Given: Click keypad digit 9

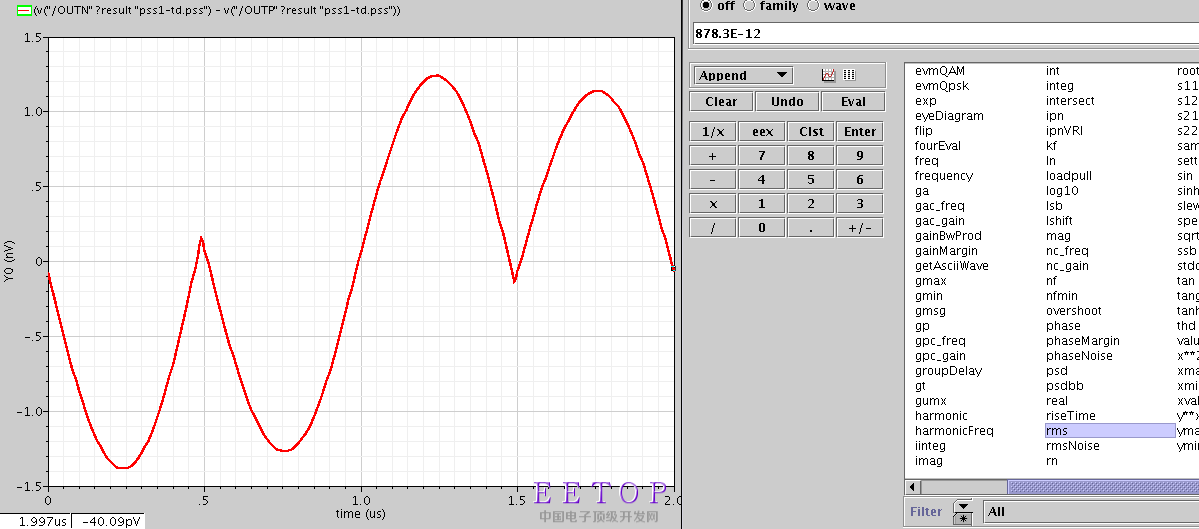Looking at the screenshot, I should [859, 156].
